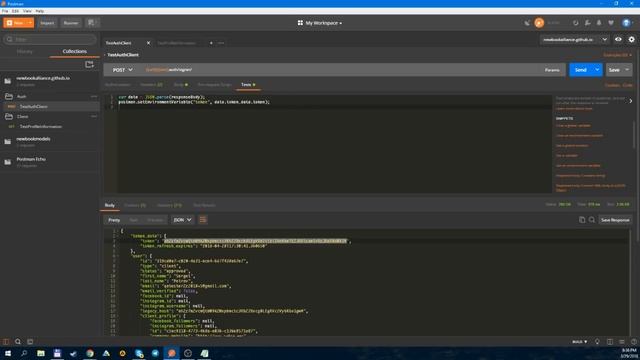Open the POST method dropdown

click(x=122, y=70)
